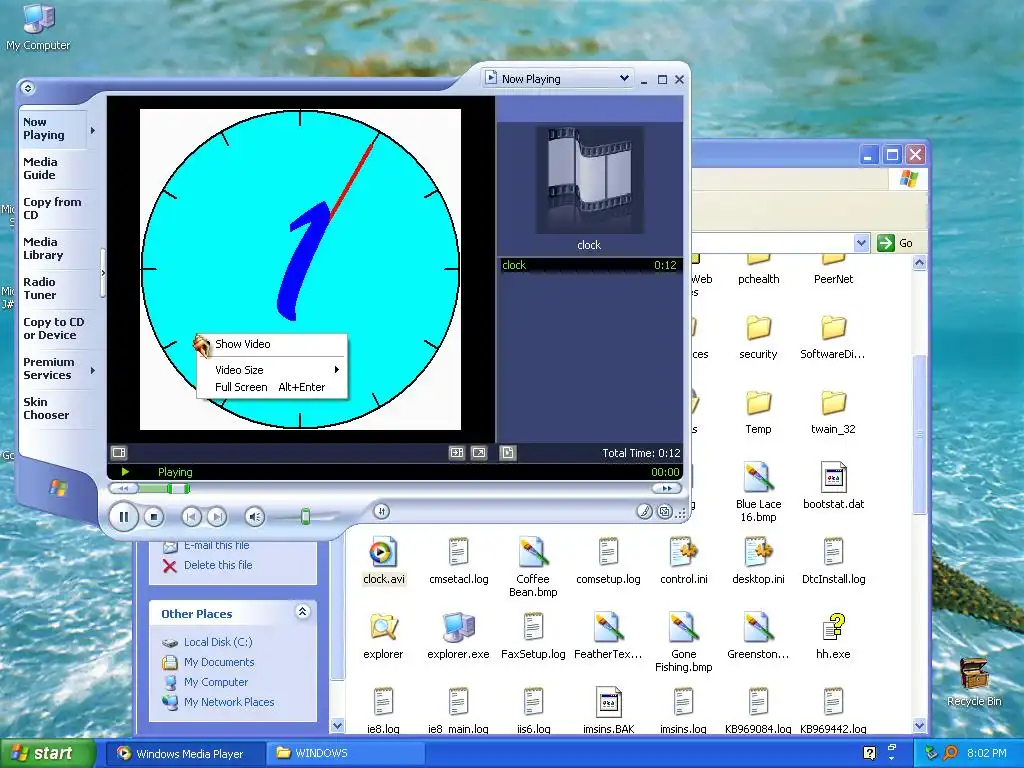Select bootstat.dat file

pyautogui.click(x=833, y=487)
